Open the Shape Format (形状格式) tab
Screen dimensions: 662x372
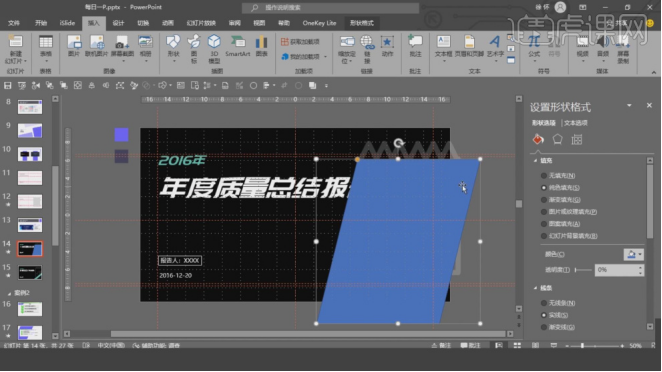point(361,23)
